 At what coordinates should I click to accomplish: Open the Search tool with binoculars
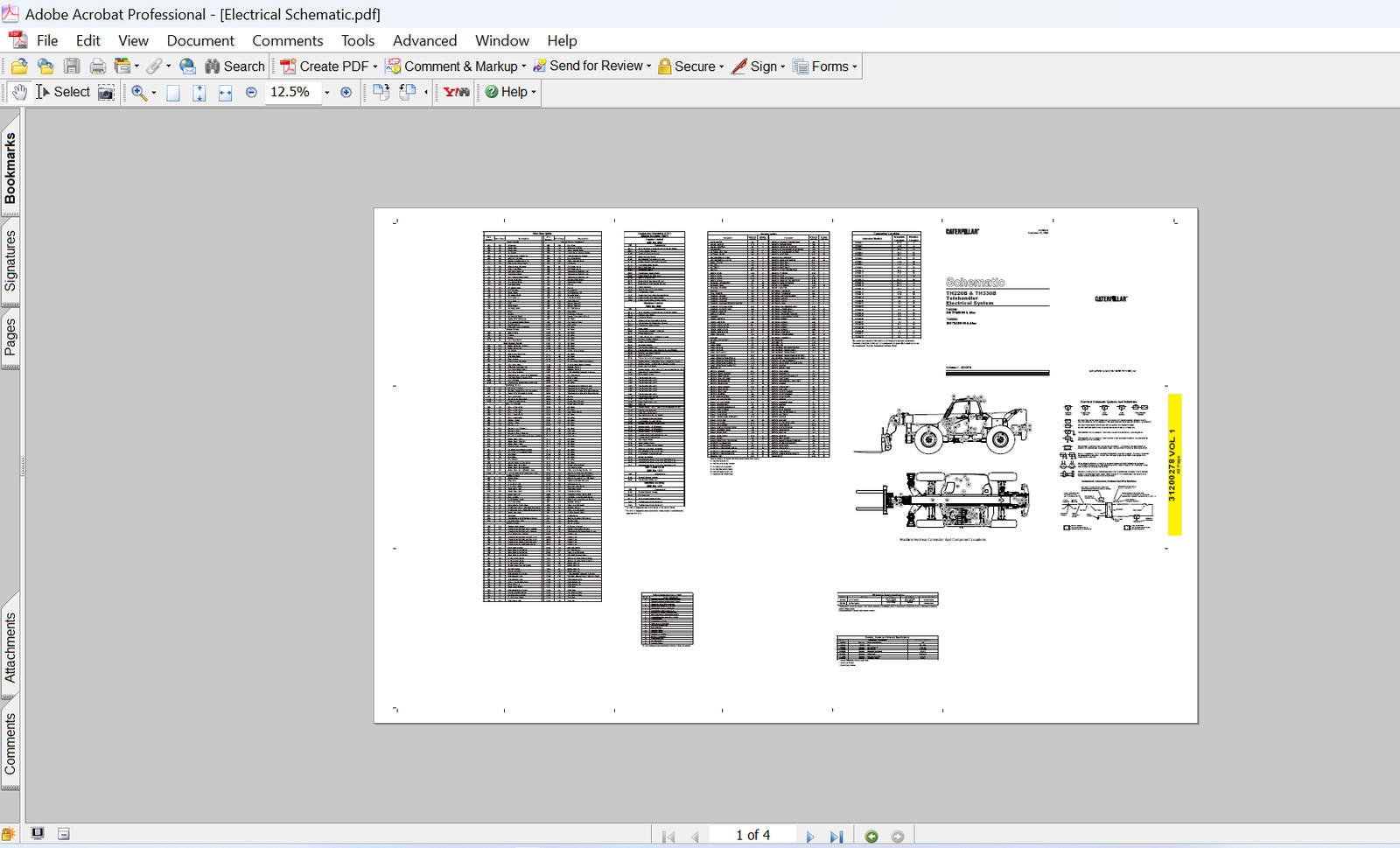tap(234, 67)
